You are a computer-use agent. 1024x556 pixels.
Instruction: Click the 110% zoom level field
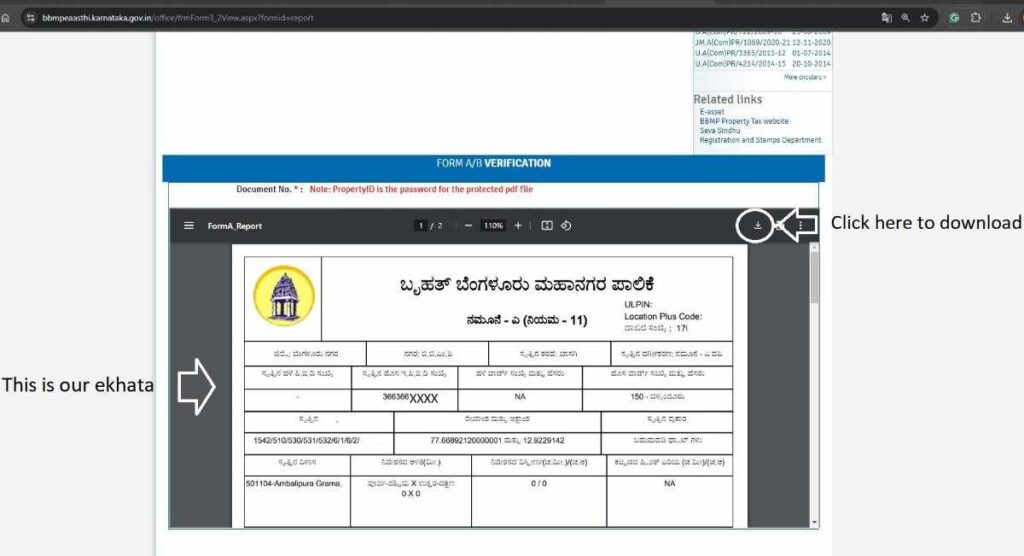pos(492,226)
